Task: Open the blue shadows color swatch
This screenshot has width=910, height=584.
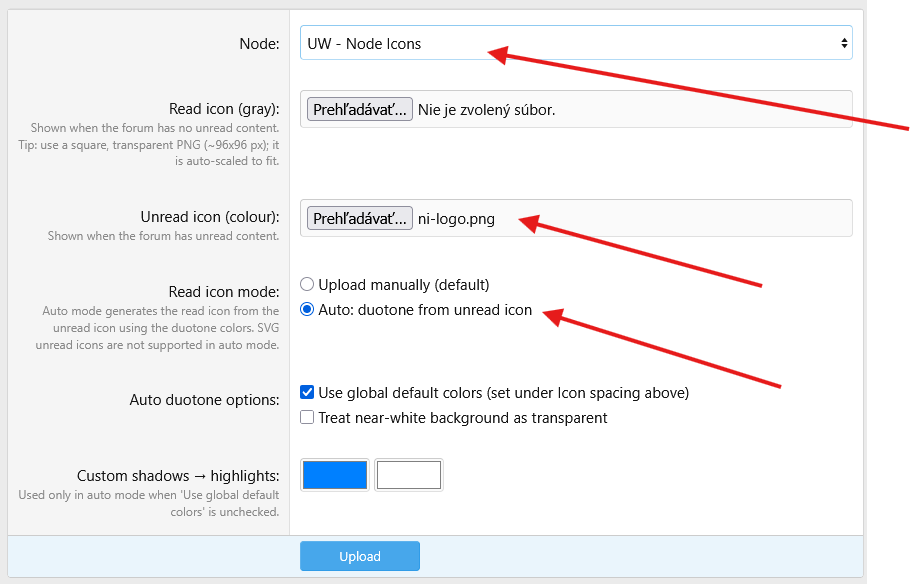Action: pos(335,475)
